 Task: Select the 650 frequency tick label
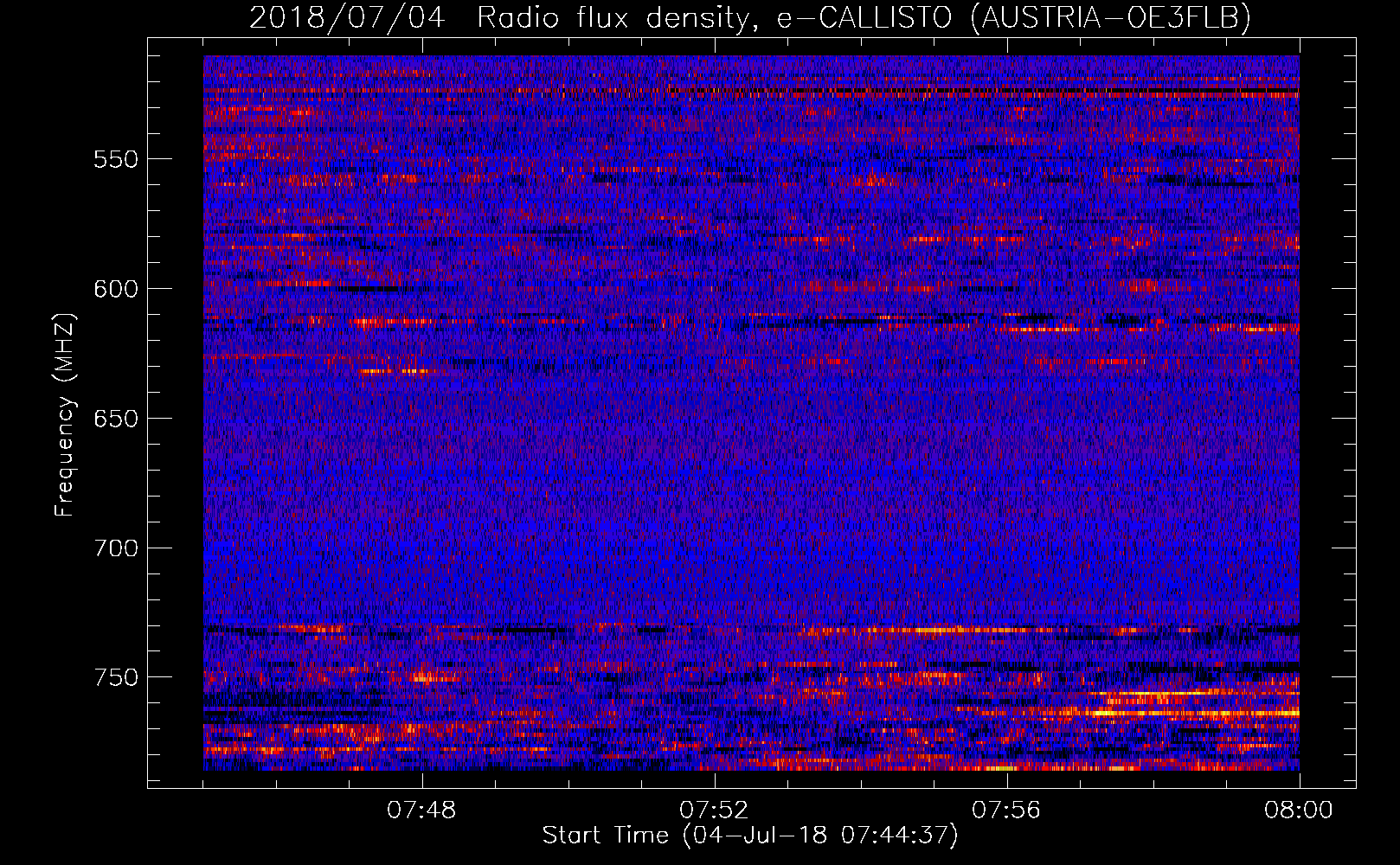click(x=116, y=419)
